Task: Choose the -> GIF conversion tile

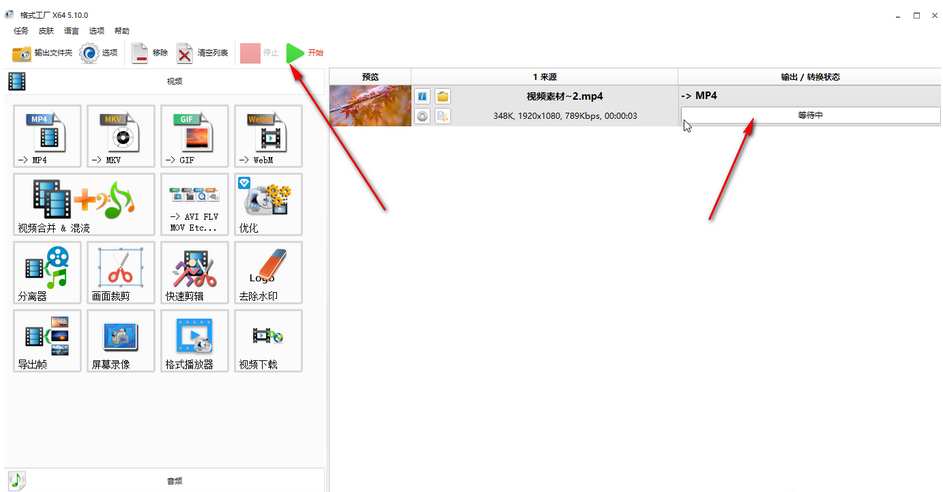Action: (x=194, y=136)
